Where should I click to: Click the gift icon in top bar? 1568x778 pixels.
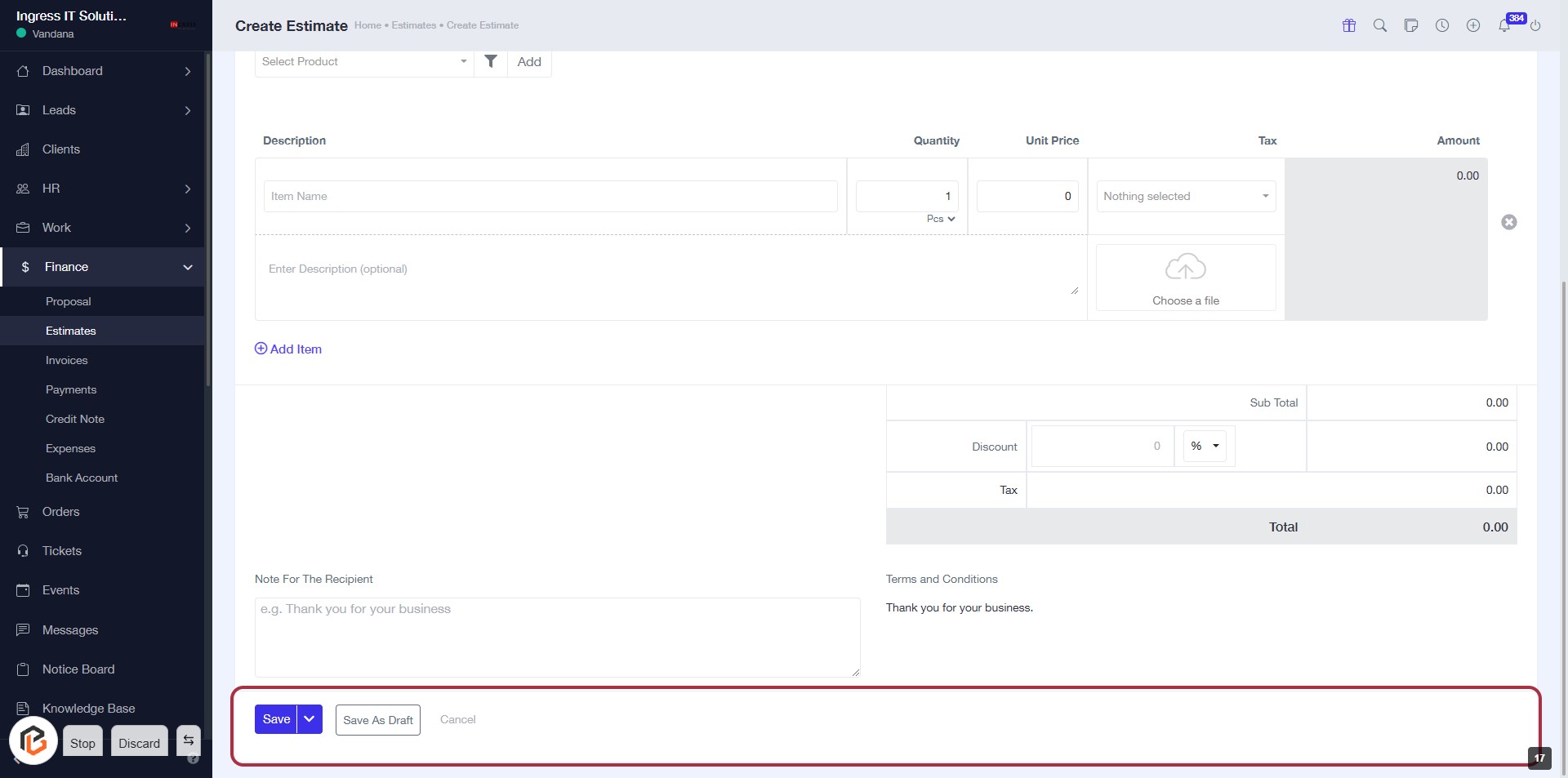pyautogui.click(x=1349, y=25)
